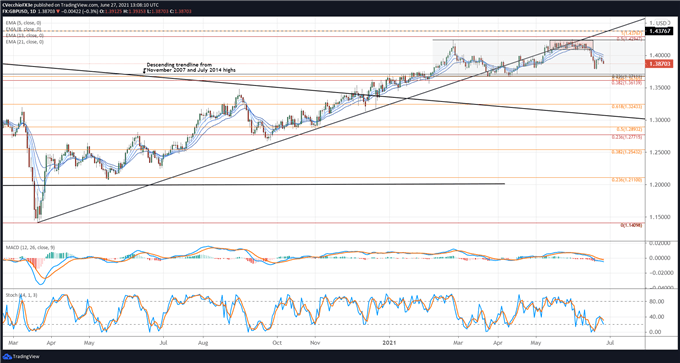The width and height of the screenshot is (680, 363).
Task: Click the 0.618 Fibonacci level label
Action: [x=627, y=106]
